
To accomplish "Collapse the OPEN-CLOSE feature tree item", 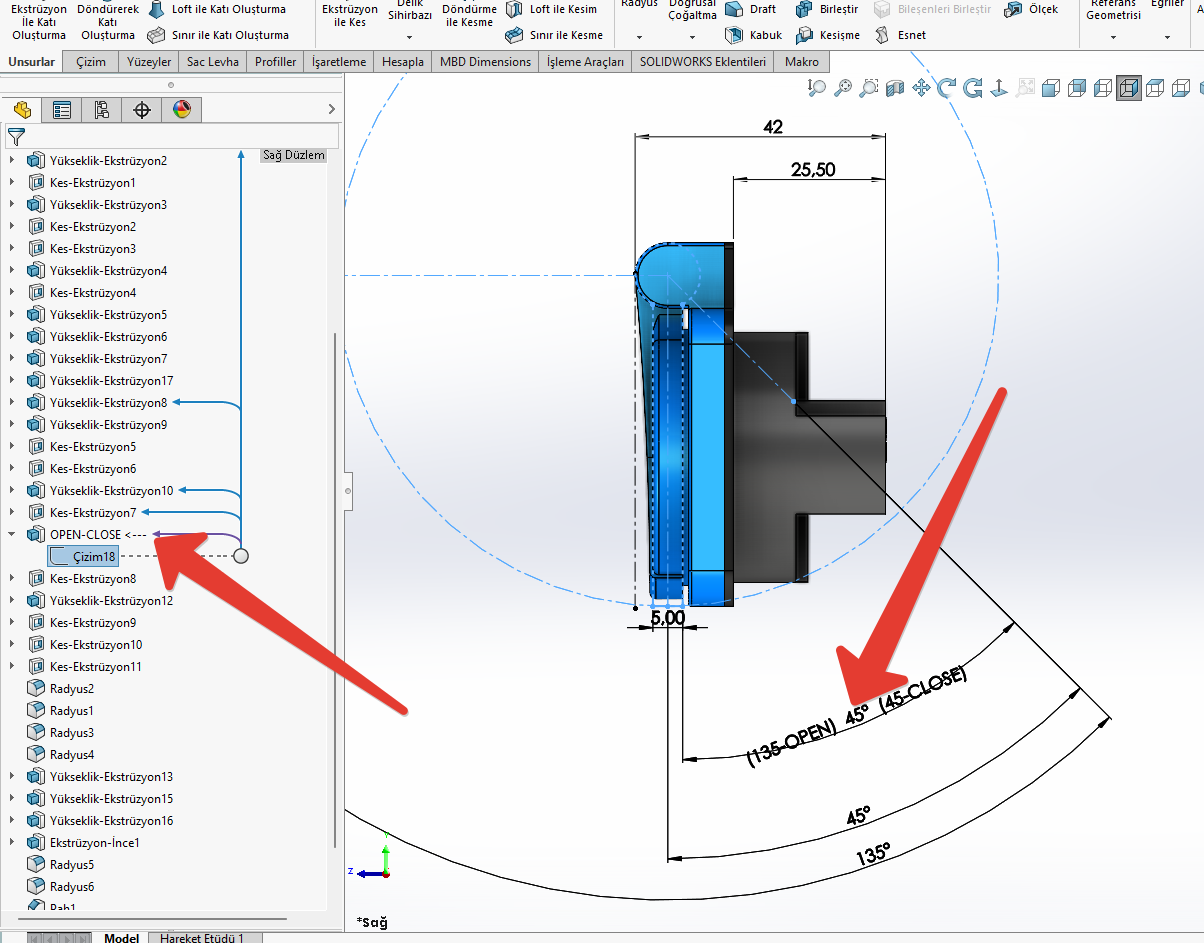I will pyautogui.click(x=12, y=535).
